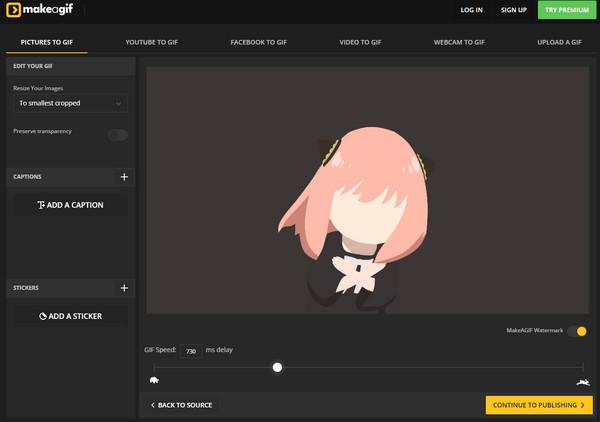This screenshot has height=422, width=600.
Task: Go to the Video to GIF tab
Action: 360,42
